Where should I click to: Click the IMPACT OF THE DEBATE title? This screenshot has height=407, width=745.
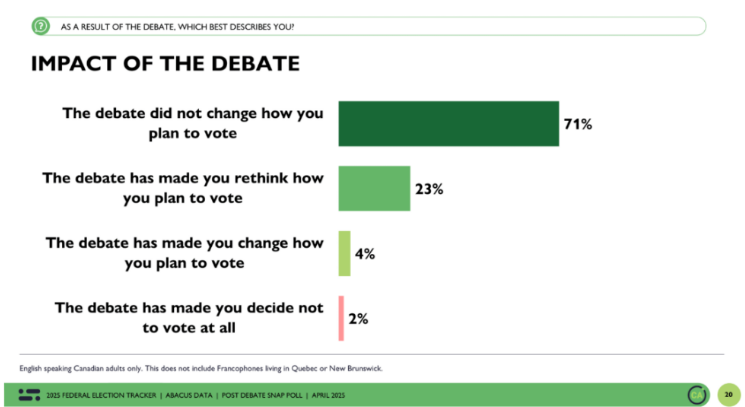pyautogui.click(x=165, y=63)
